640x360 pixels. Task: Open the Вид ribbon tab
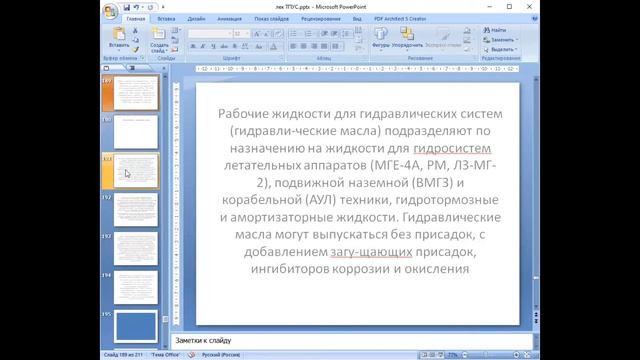[x=357, y=19]
